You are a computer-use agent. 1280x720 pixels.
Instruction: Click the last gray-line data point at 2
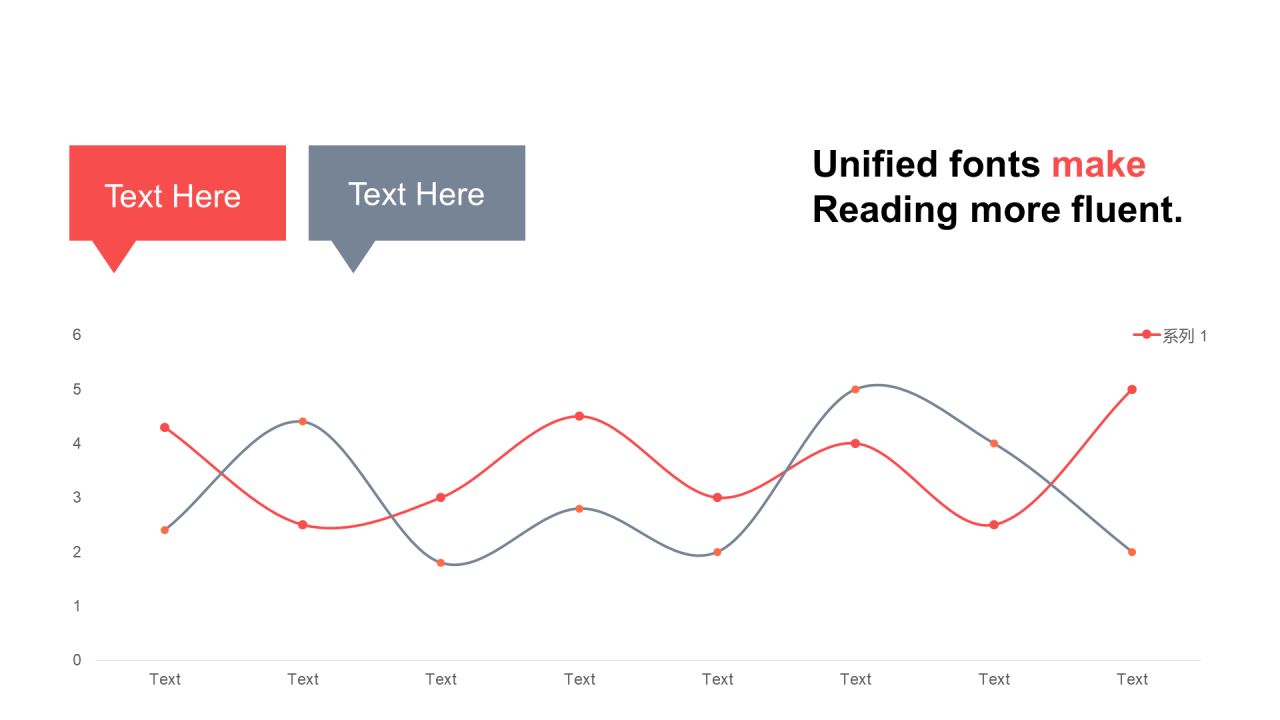click(x=1132, y=552)
